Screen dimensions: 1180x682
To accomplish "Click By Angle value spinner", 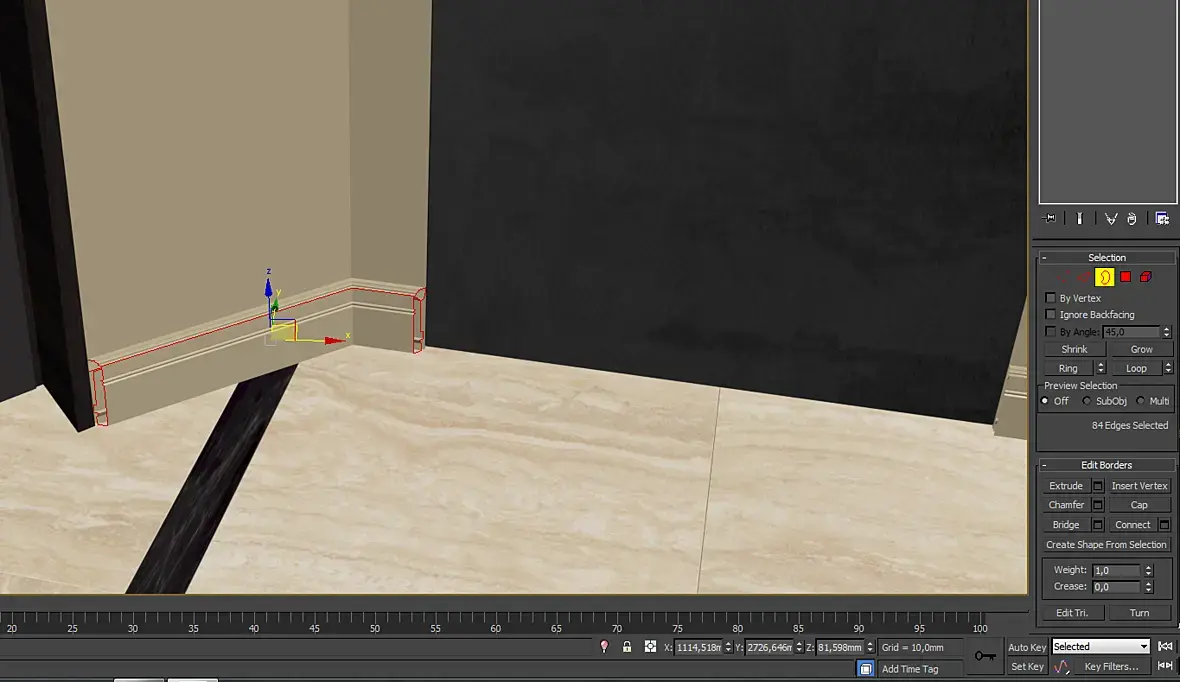I will pyautogui.click(x=1166, y=332).
